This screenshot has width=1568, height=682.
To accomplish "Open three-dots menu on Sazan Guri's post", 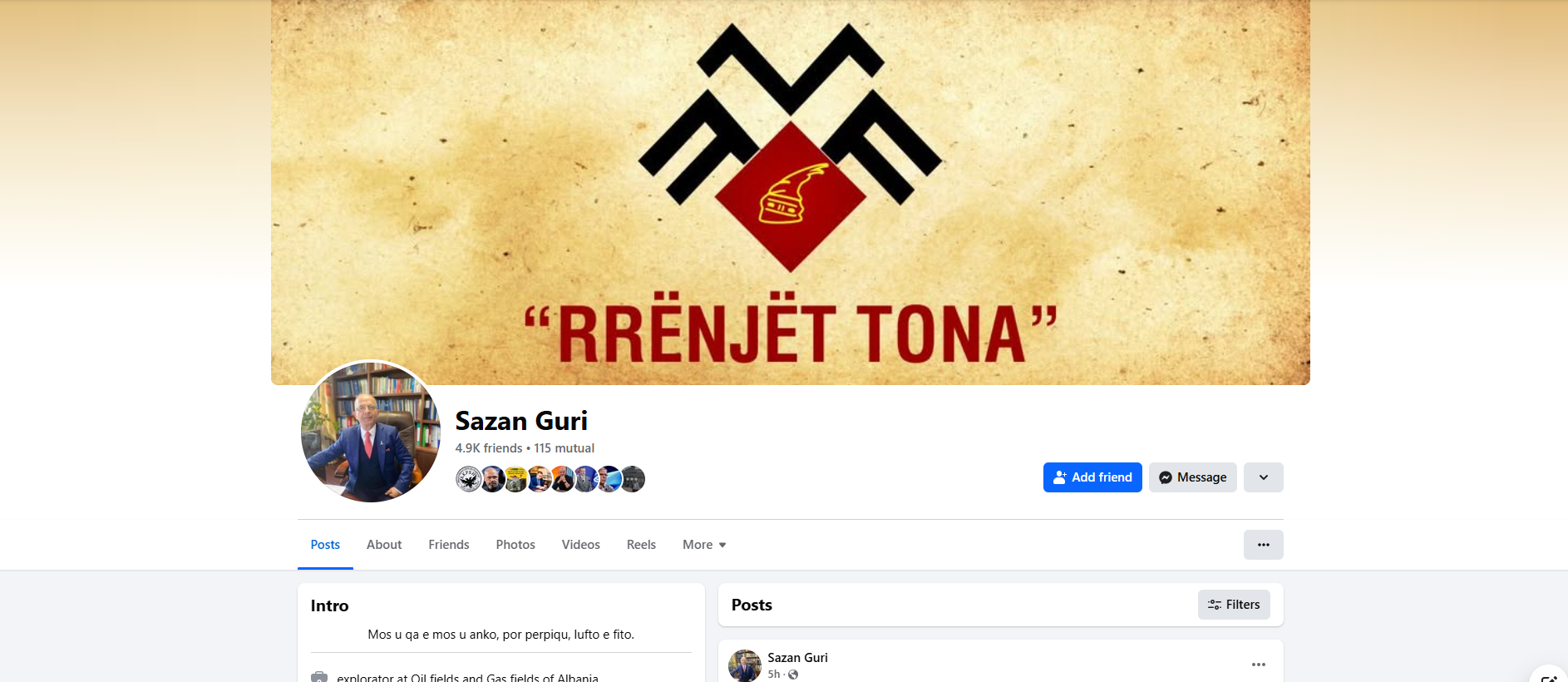I will [x=1259, y=665].
